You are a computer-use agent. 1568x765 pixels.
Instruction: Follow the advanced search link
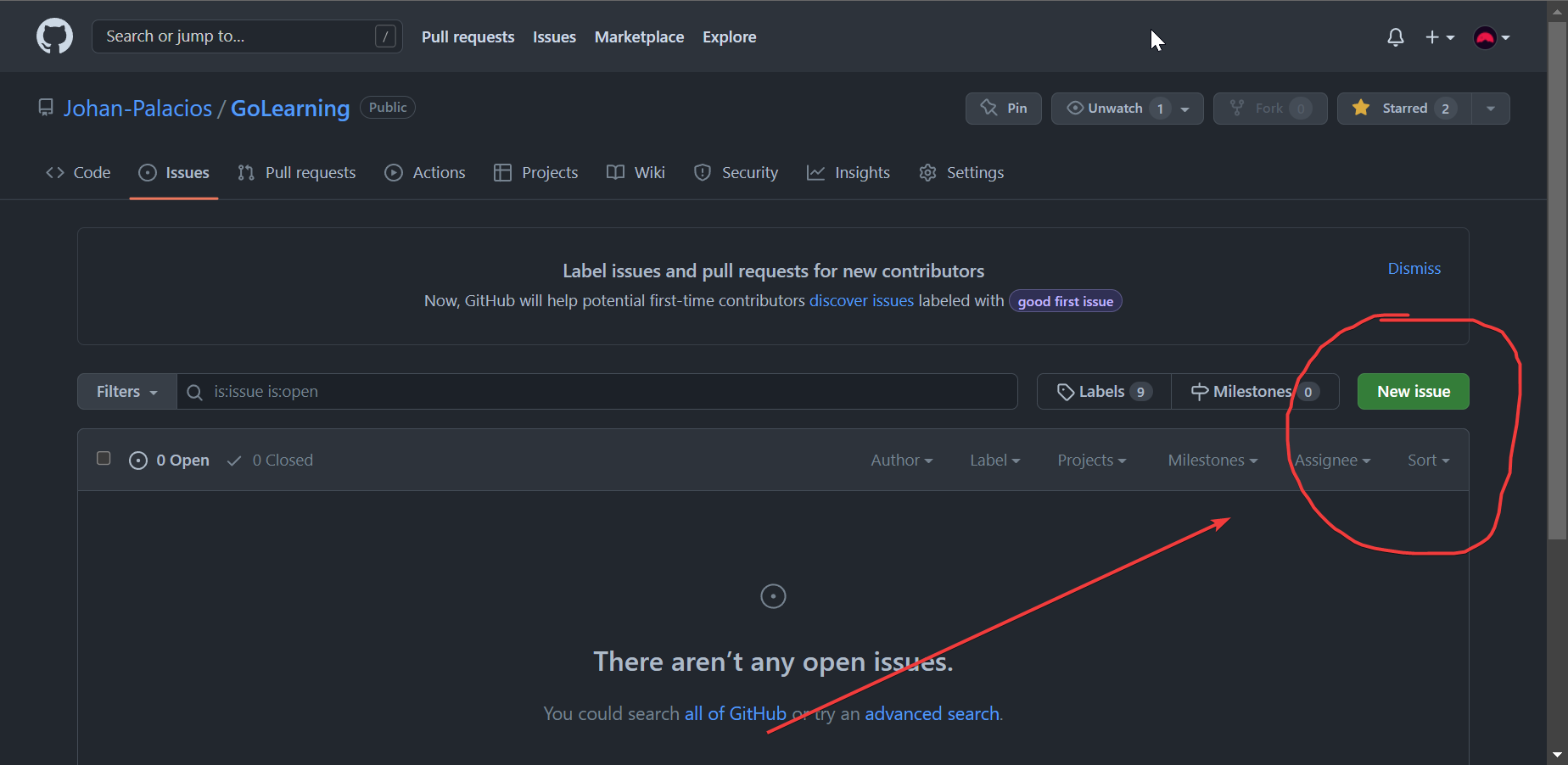[932, 714]
